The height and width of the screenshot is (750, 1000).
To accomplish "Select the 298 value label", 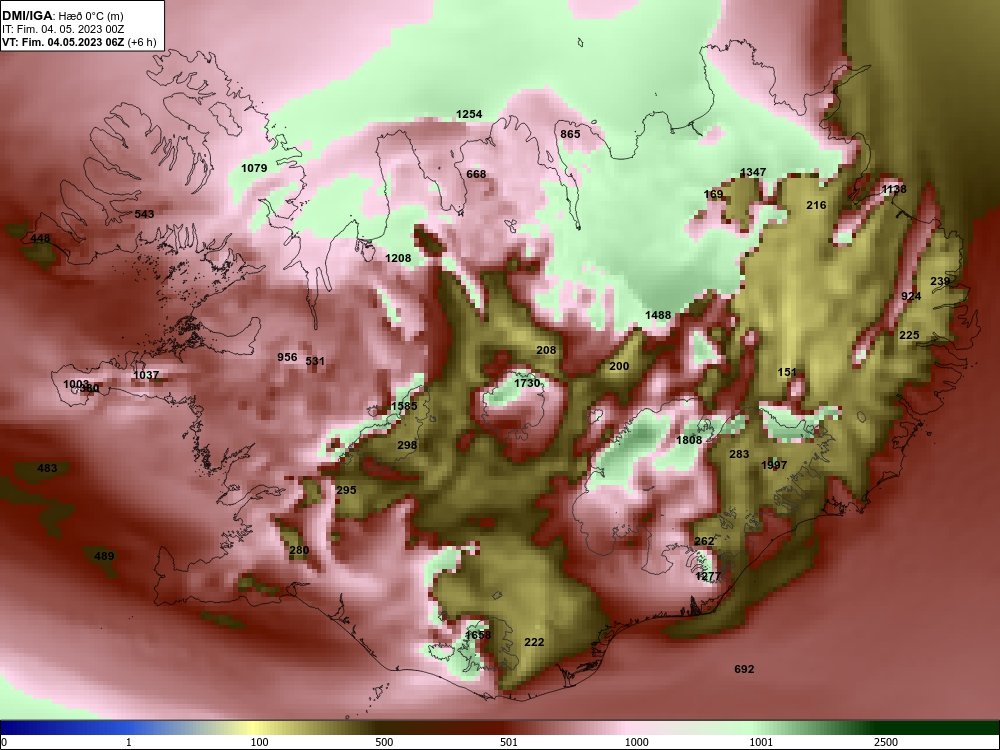I will [x=407, y=445].
